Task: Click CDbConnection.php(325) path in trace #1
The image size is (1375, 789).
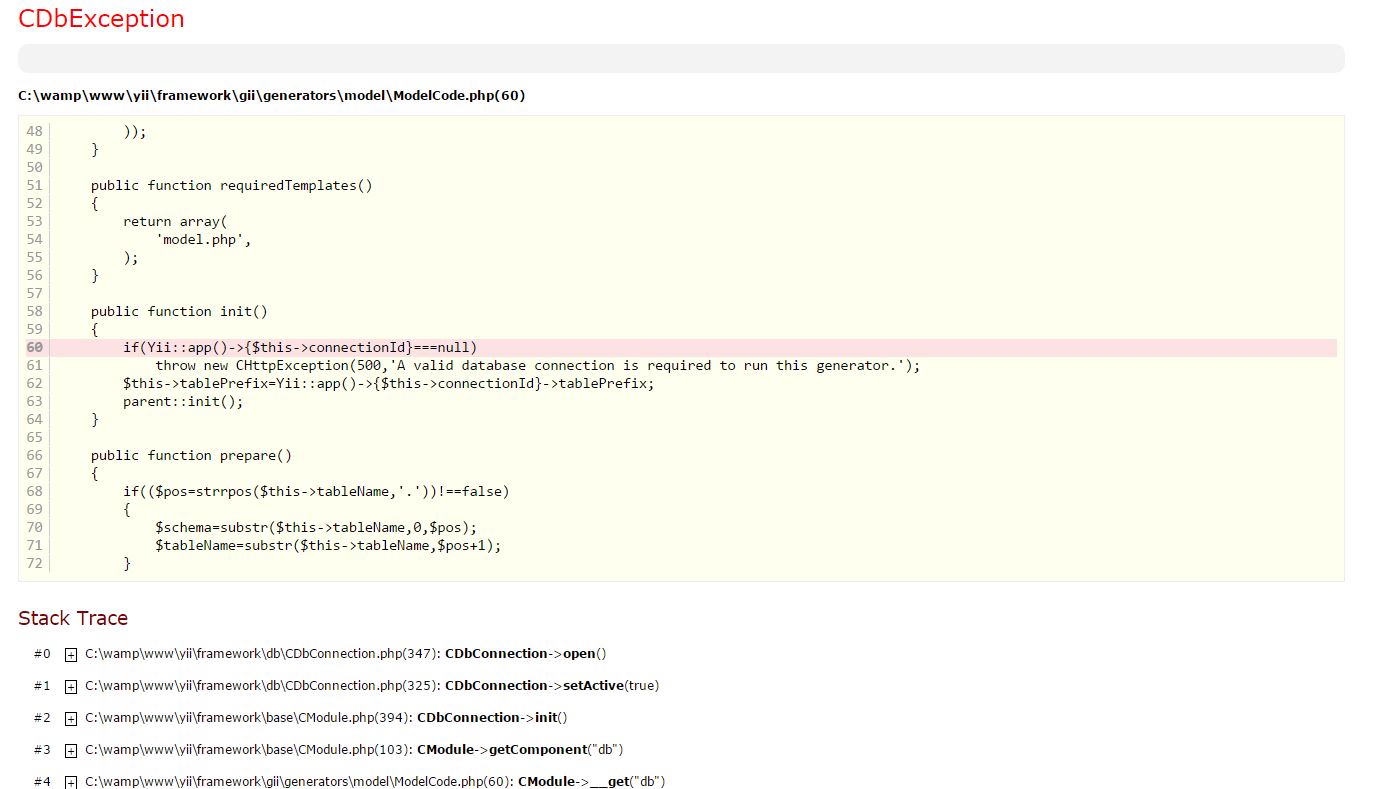Action: (262, 686)
